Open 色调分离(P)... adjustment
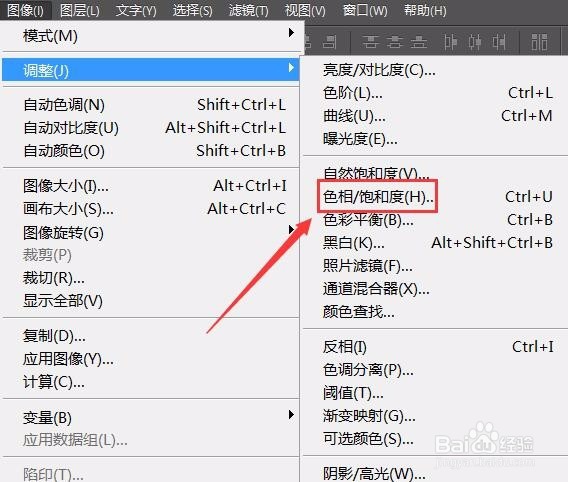The width and height of the screenshot is (568, 482). [x=435, y=370]
